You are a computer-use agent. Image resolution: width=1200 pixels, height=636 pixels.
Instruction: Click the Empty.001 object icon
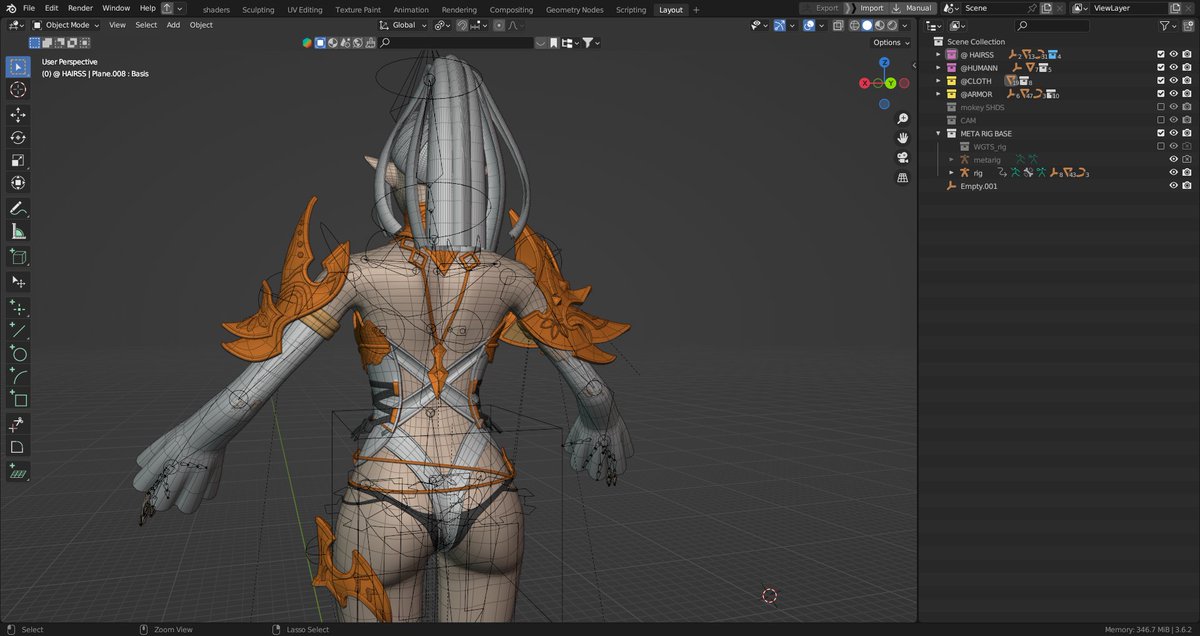[x=951, y=186]
